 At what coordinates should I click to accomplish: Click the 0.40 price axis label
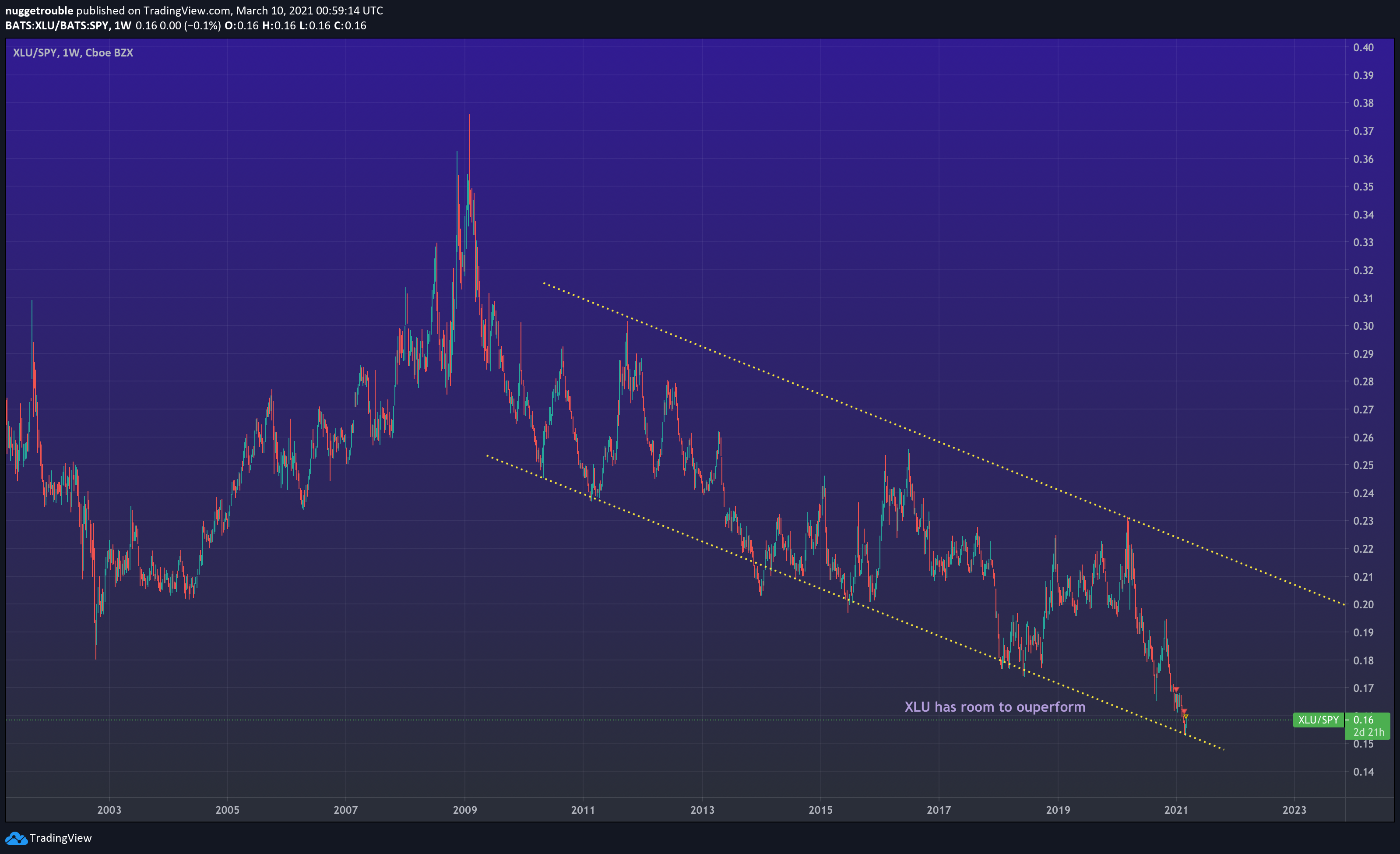click(1363, 47)
